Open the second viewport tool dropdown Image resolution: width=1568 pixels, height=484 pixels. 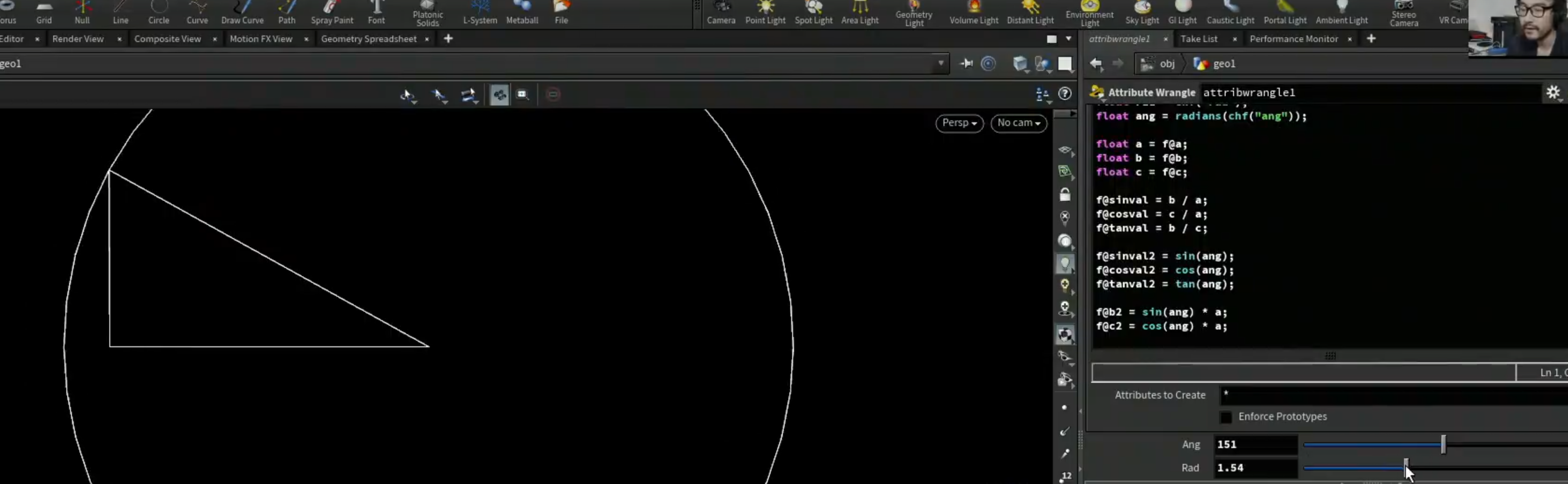pyautogui.click(x=439, y=95)
